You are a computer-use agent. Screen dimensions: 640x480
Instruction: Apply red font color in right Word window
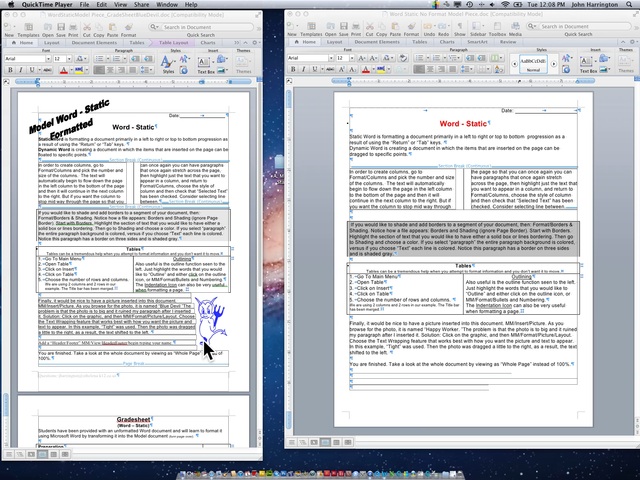[x=366, y=69]
